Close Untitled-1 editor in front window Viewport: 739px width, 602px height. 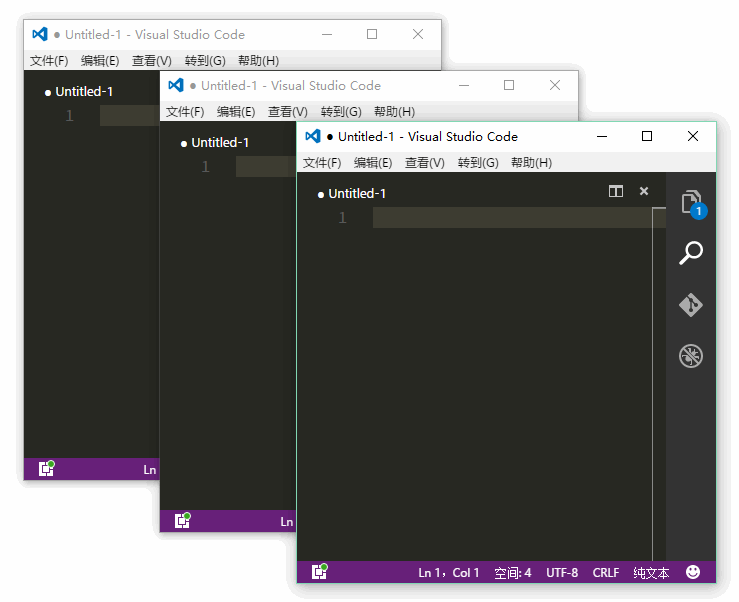644,191
